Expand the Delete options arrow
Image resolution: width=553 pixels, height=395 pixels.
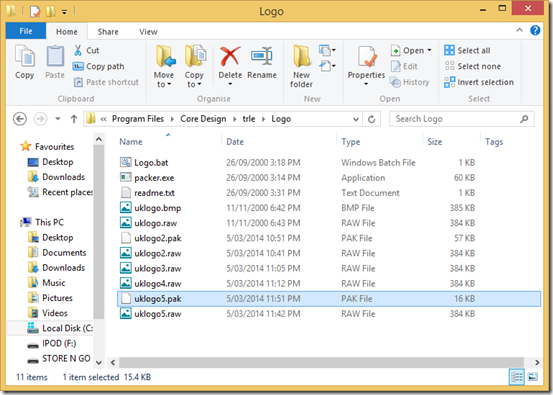230,84
